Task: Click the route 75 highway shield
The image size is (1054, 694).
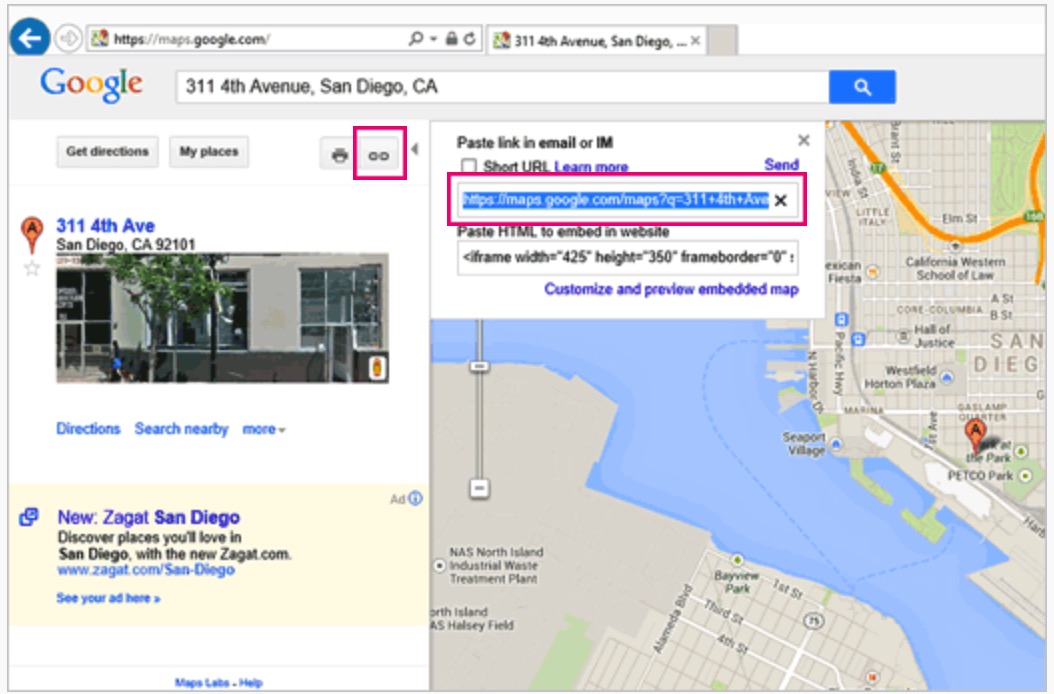Action: [814, 620]
